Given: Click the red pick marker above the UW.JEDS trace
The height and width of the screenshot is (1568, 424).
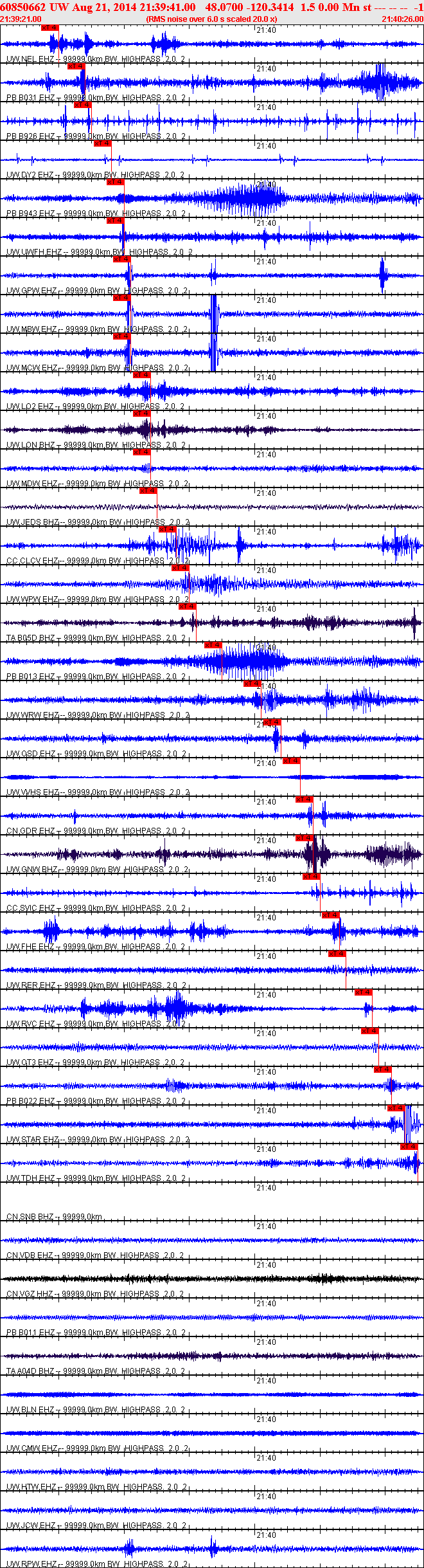Looking at the screenshot, I should [148, 491].
